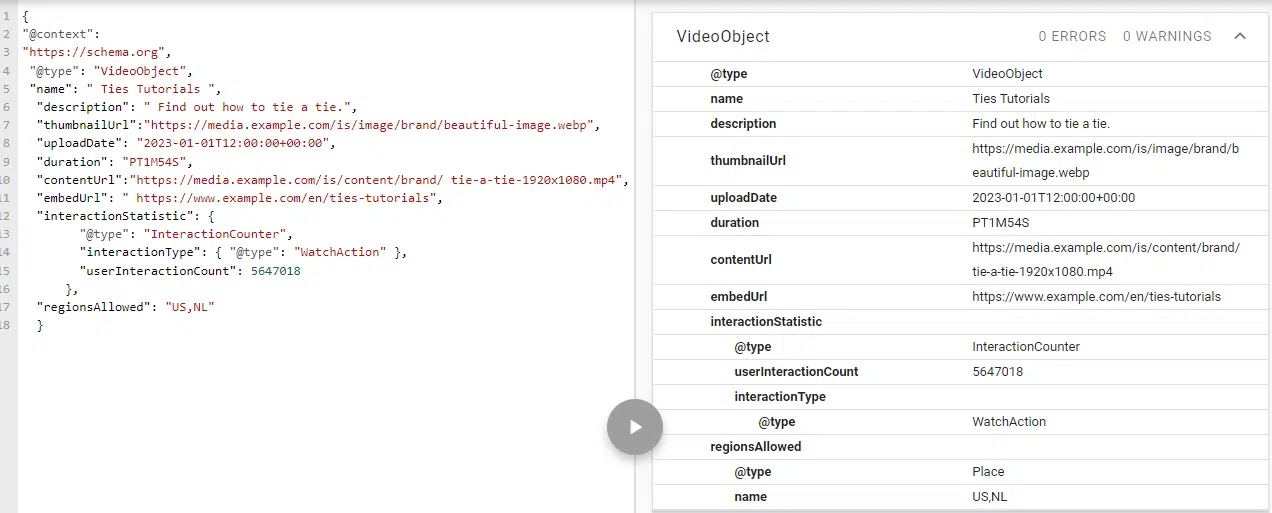Viewport: 1272px width, 513px height.
Task: Click the interactionStatistic row in results
Action: point(960,322)
